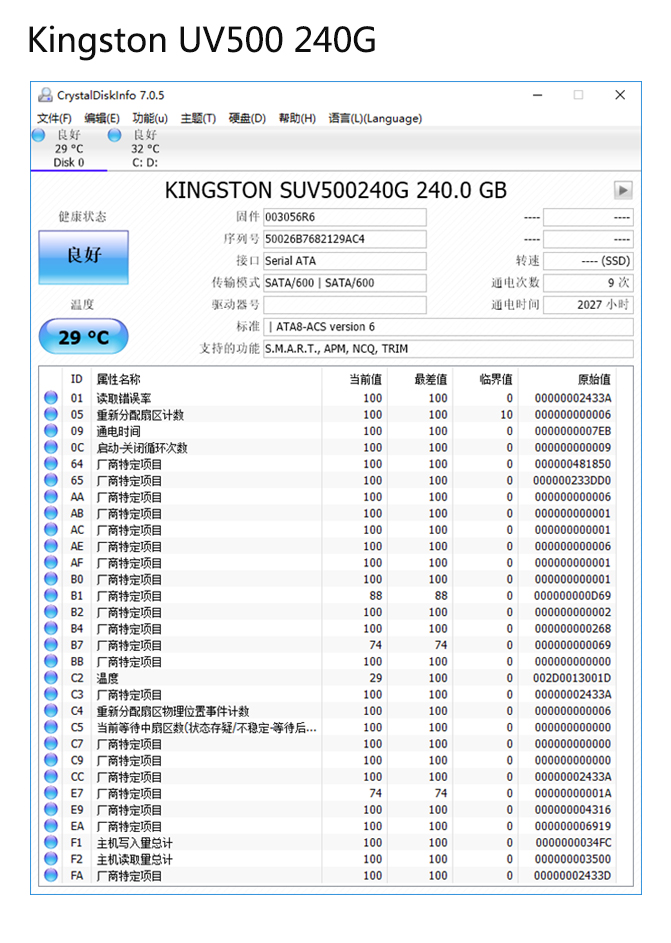Click raw value 002D0013001D
The height and width of the screenshot is (943, 671).
point(572,678)
